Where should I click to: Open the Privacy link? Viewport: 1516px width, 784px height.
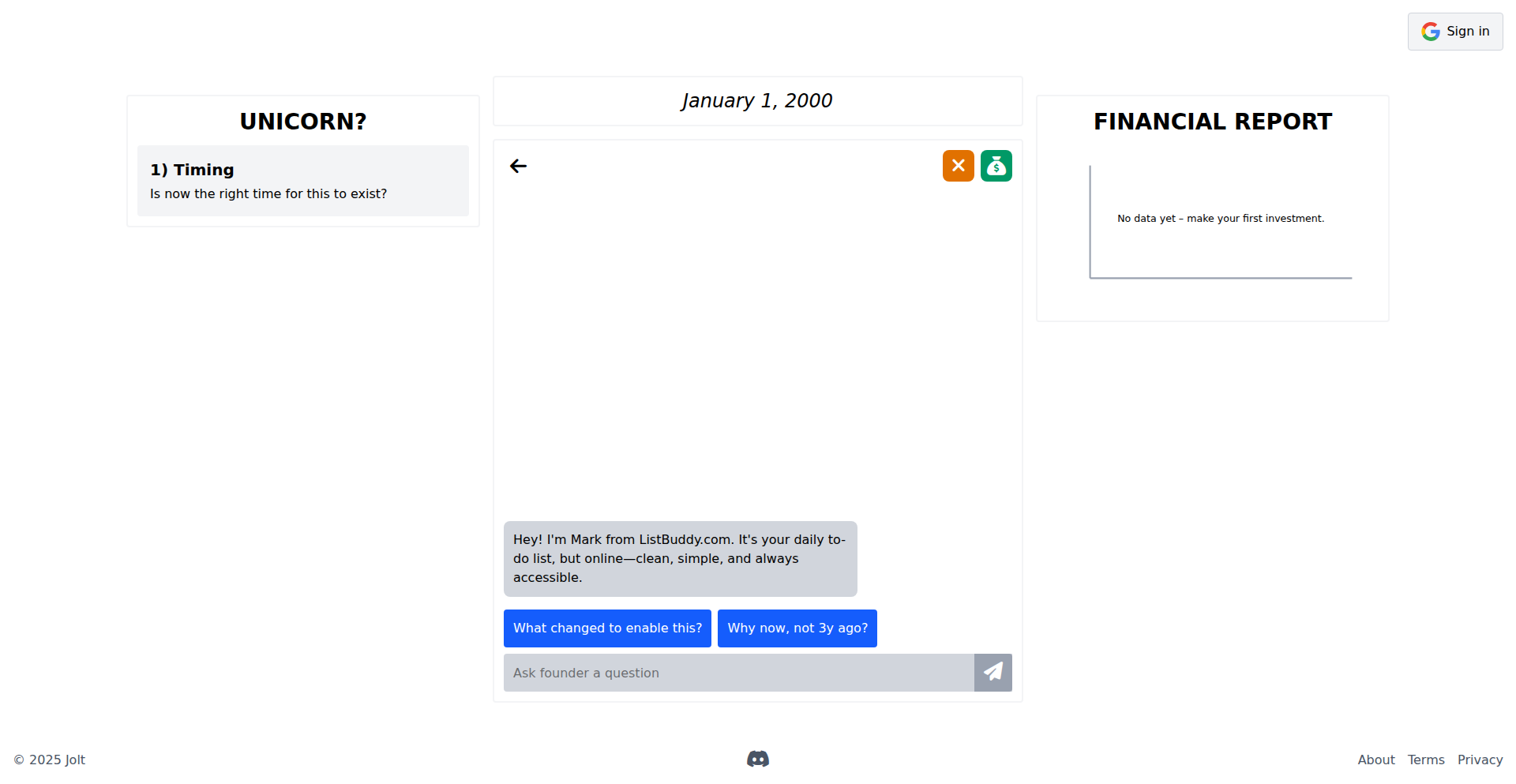tap(1480, 760)
